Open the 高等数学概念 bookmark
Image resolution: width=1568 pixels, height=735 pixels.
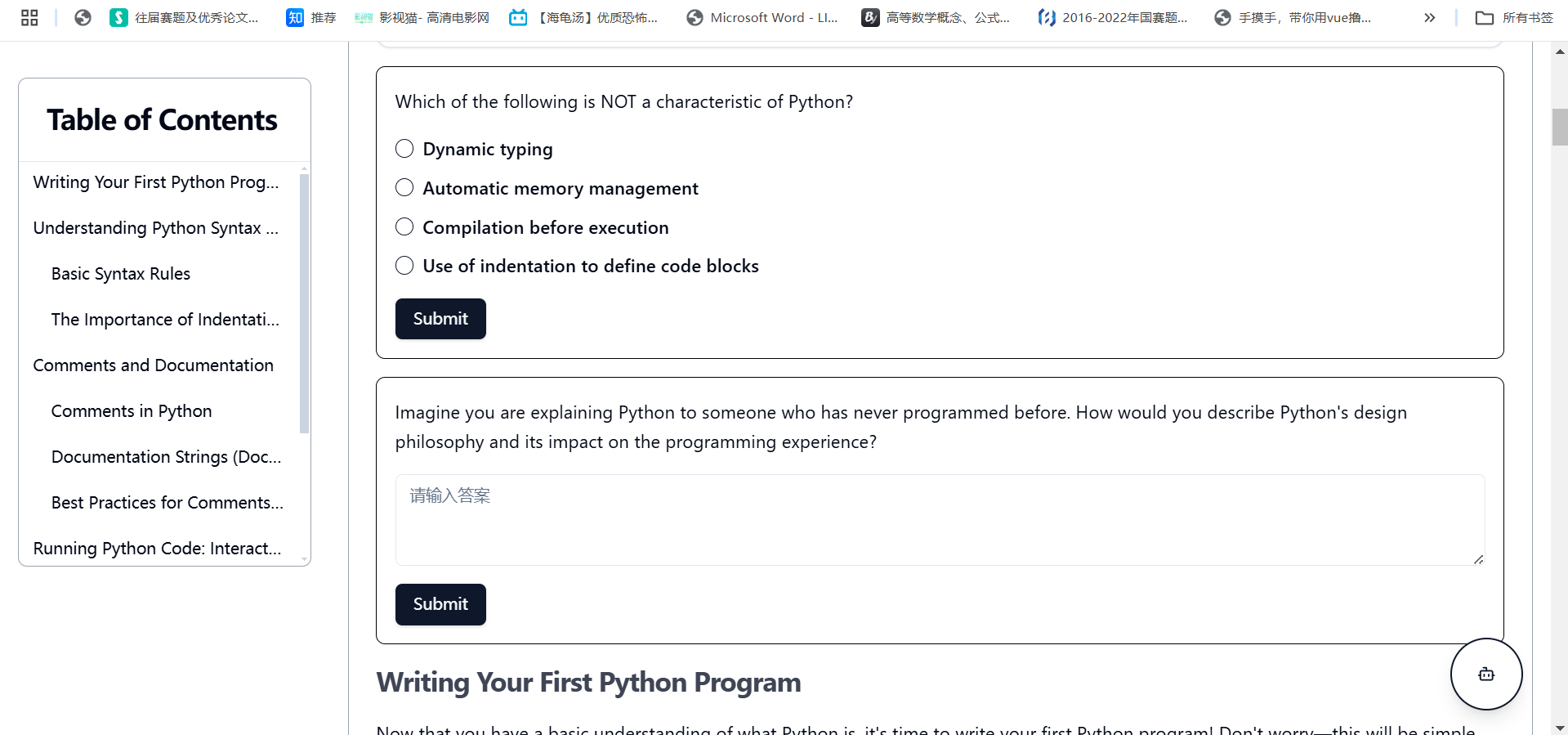[936, 18]
